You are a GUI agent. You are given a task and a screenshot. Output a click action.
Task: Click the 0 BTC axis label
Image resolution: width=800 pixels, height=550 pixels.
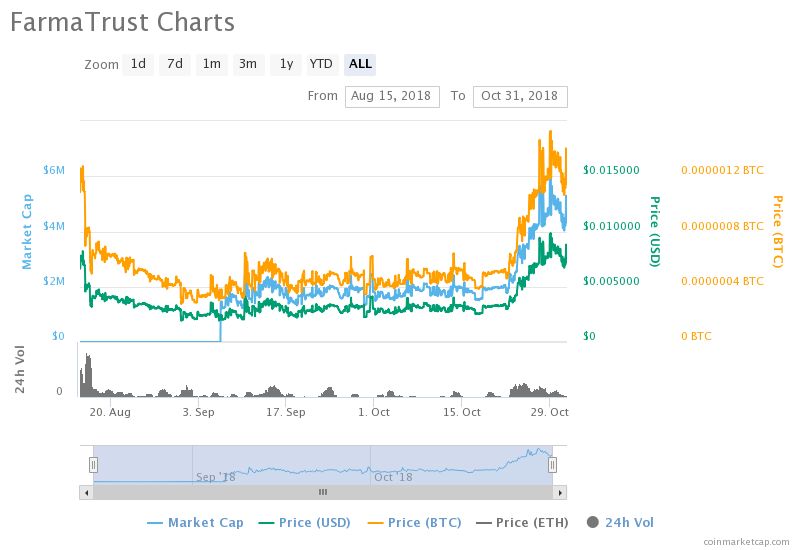click(x=696, y=336)
